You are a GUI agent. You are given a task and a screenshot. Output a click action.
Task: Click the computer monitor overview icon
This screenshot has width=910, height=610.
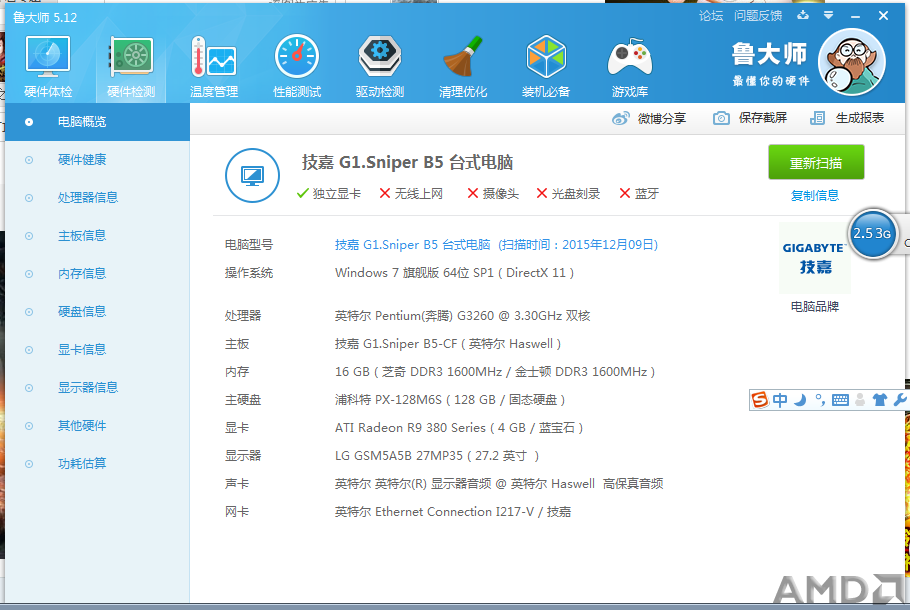252,175
